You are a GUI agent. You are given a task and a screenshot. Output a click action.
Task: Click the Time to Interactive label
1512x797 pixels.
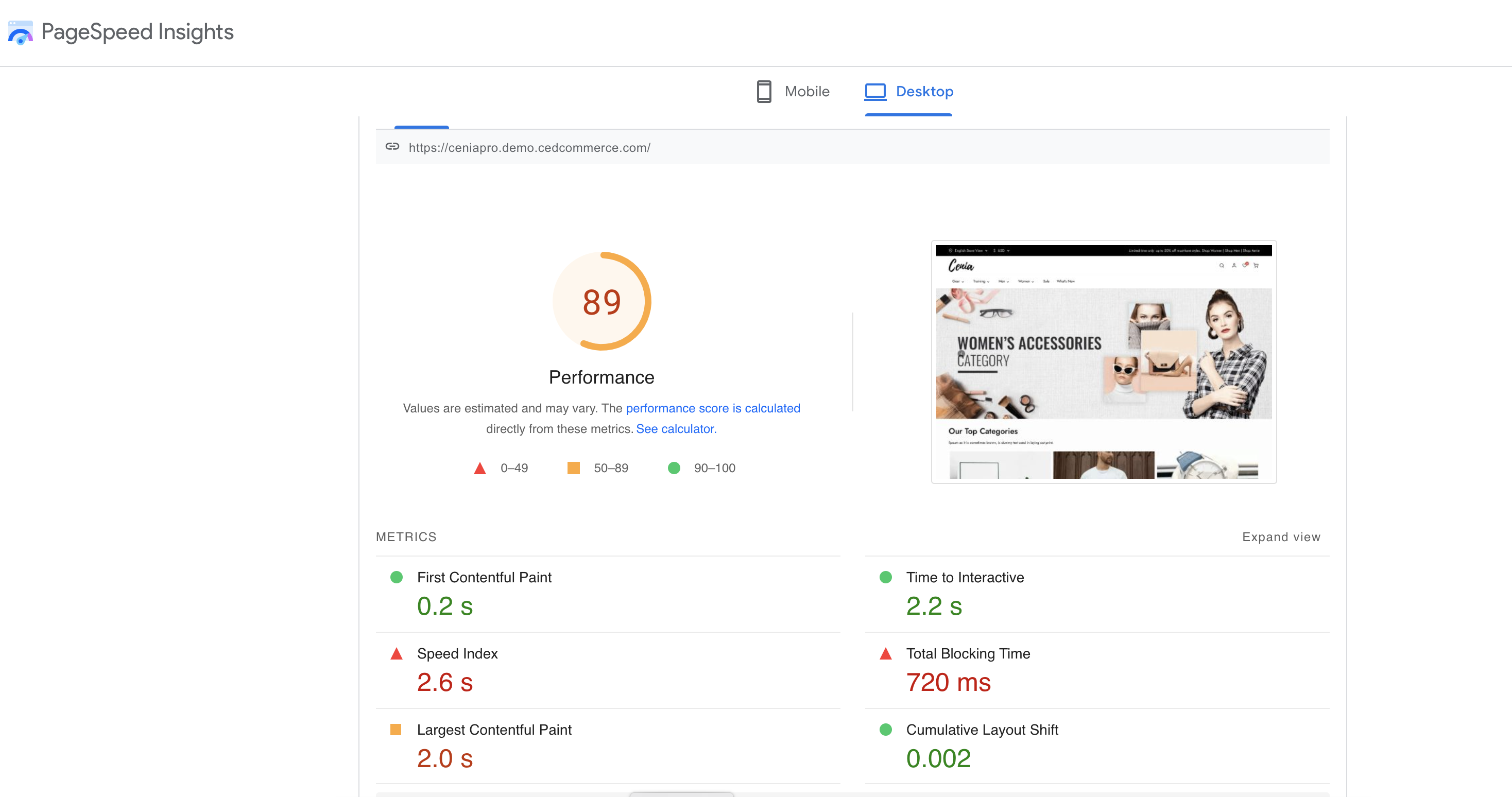[965, 578]
